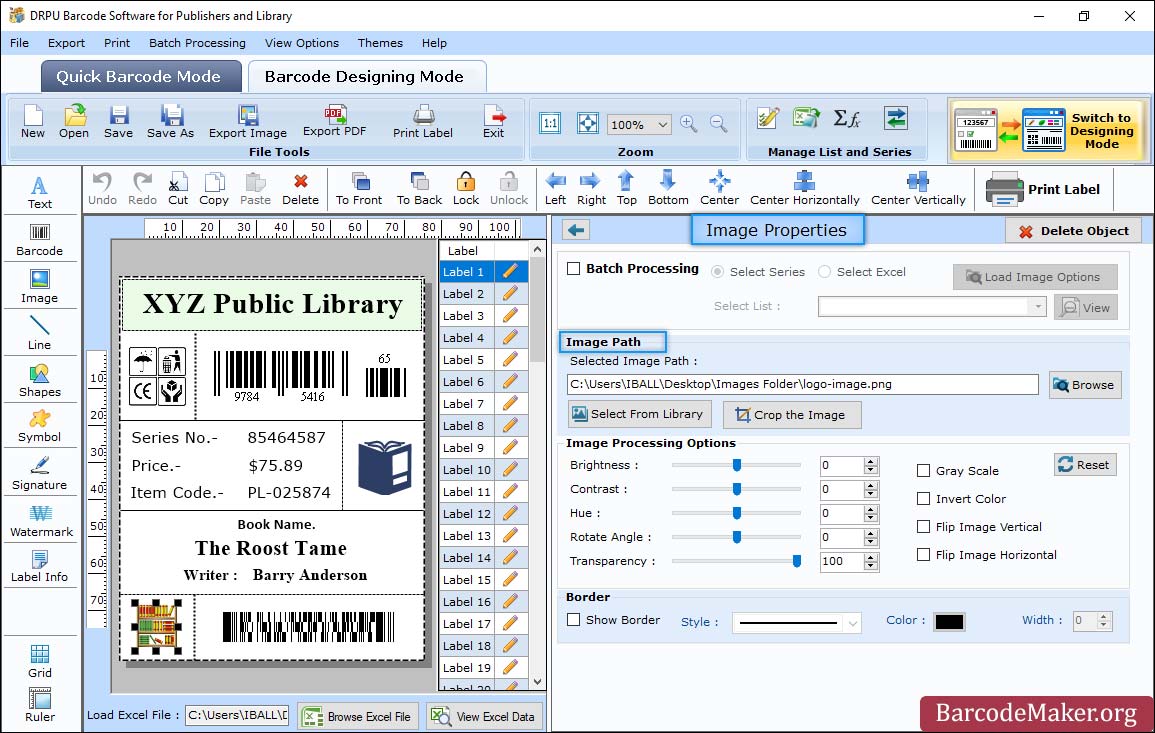Image resolution: width=1155 pixels, height=733 pixels.
Task: Enable the Invert Color checkbox
Action: (923, 499)
